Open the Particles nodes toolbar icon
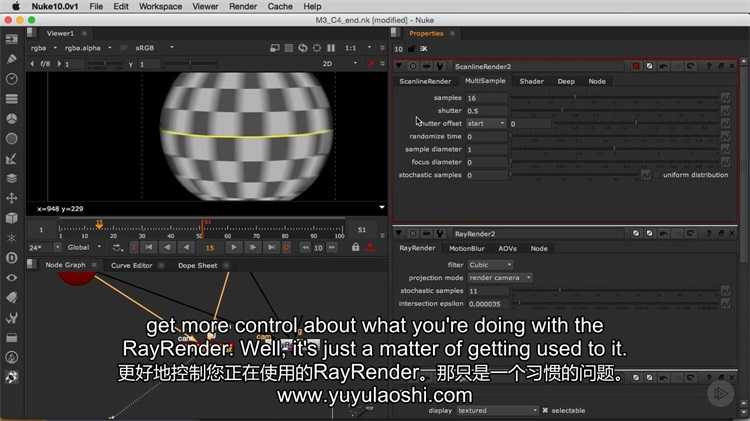The image size is (750, 421). (x=11, y=238)
